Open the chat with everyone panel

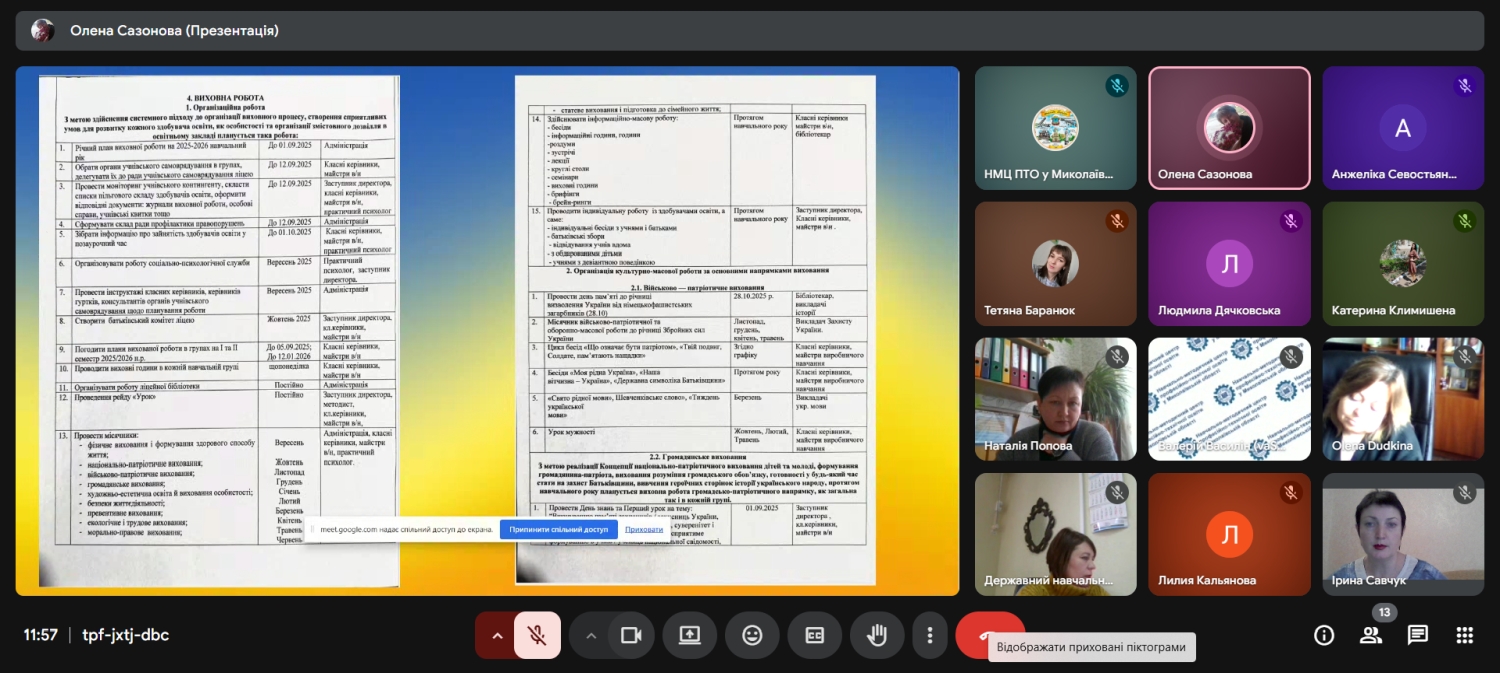(1417, 635)
